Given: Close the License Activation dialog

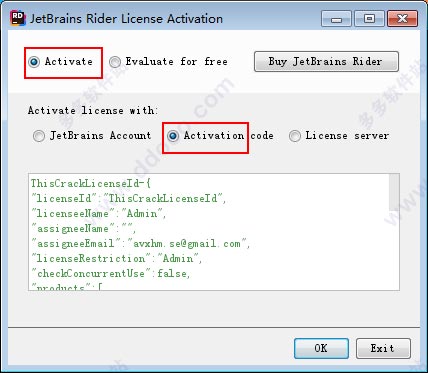Looking at the screenshot, I should [402, 19].
